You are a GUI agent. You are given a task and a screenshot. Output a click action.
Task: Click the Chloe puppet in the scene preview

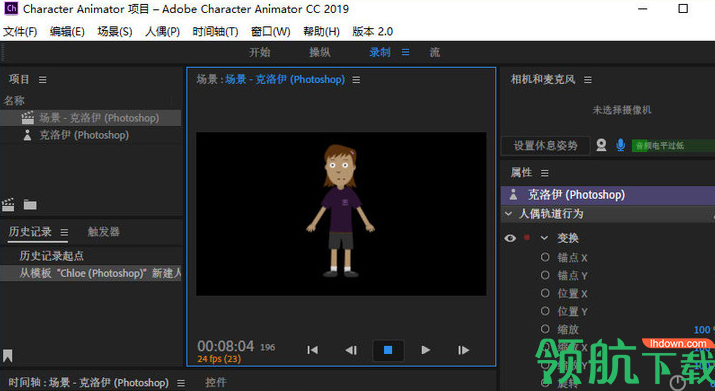click(x=340, y=211)
